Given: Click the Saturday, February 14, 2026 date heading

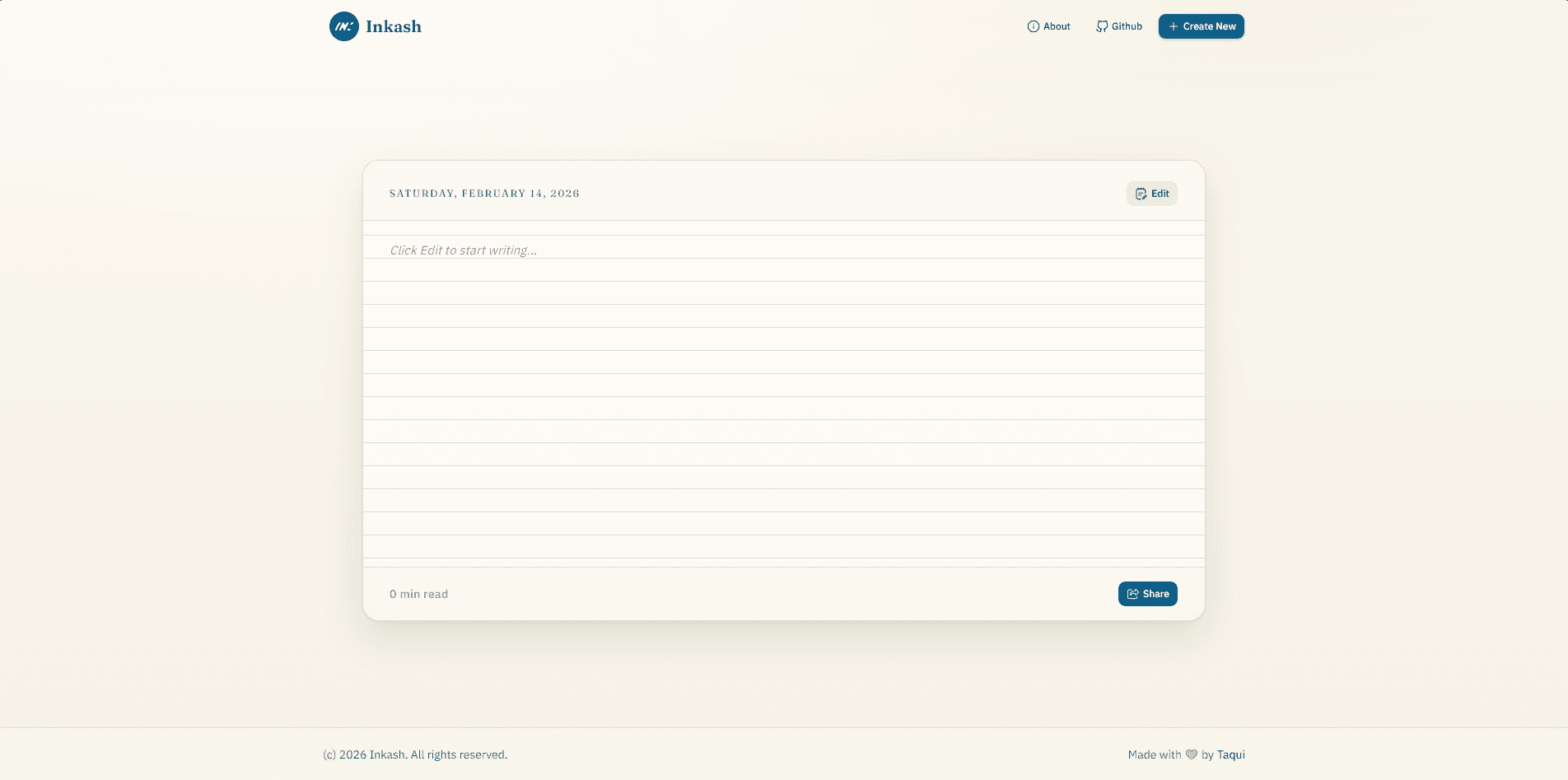Looking at the screenshot, I should point(484,194).
